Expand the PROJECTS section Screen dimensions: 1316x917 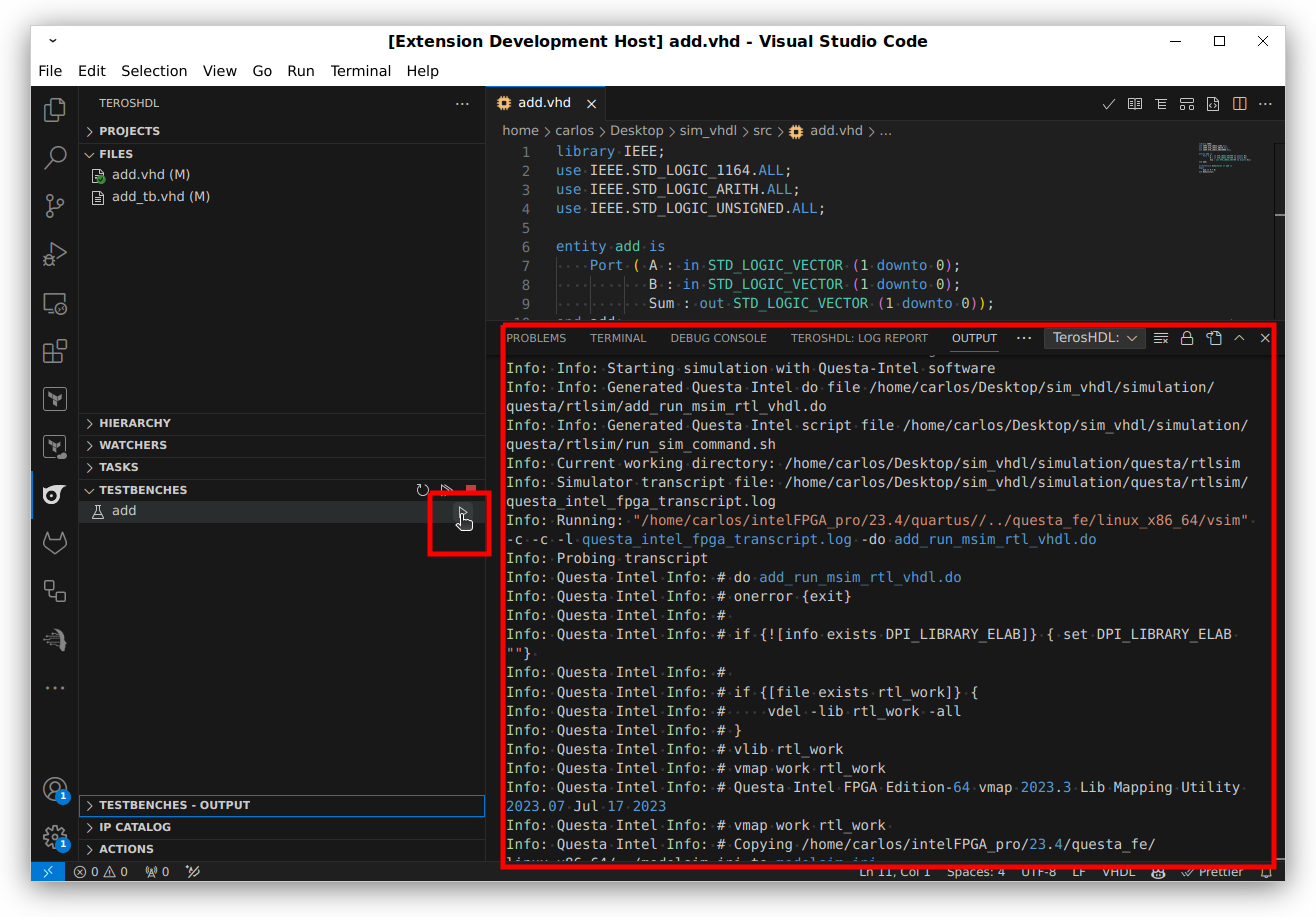point(282,131)
